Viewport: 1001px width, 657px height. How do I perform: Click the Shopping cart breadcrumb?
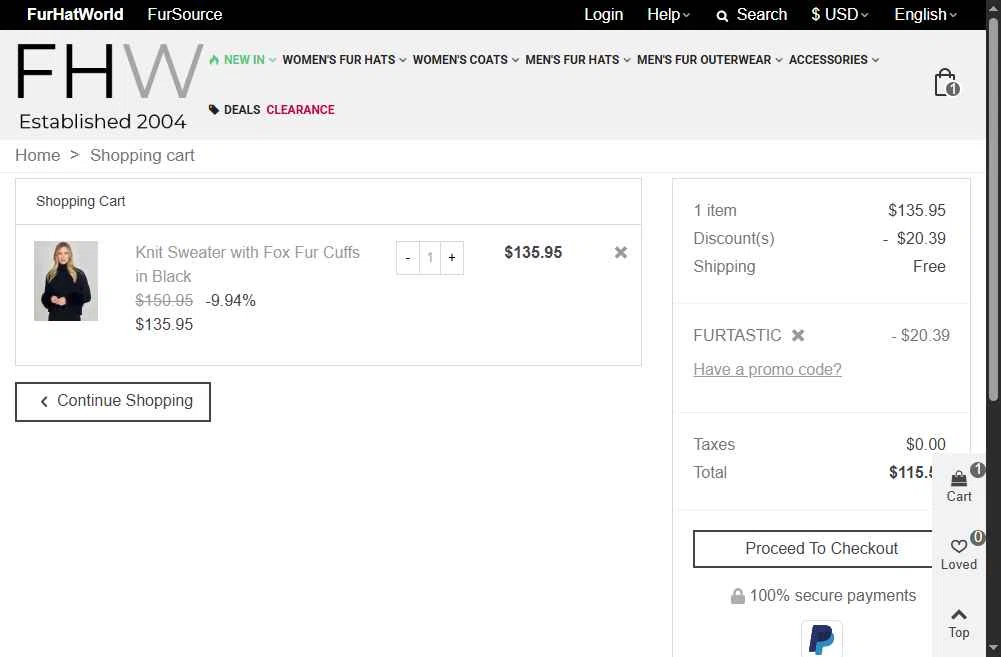142,155
